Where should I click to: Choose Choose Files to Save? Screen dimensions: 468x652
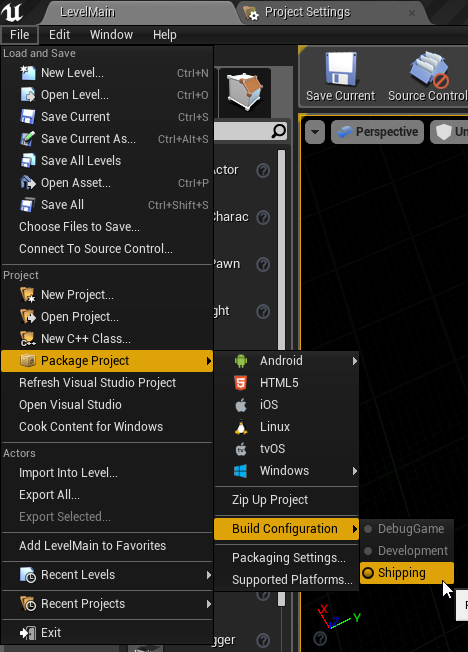point(107,227)
